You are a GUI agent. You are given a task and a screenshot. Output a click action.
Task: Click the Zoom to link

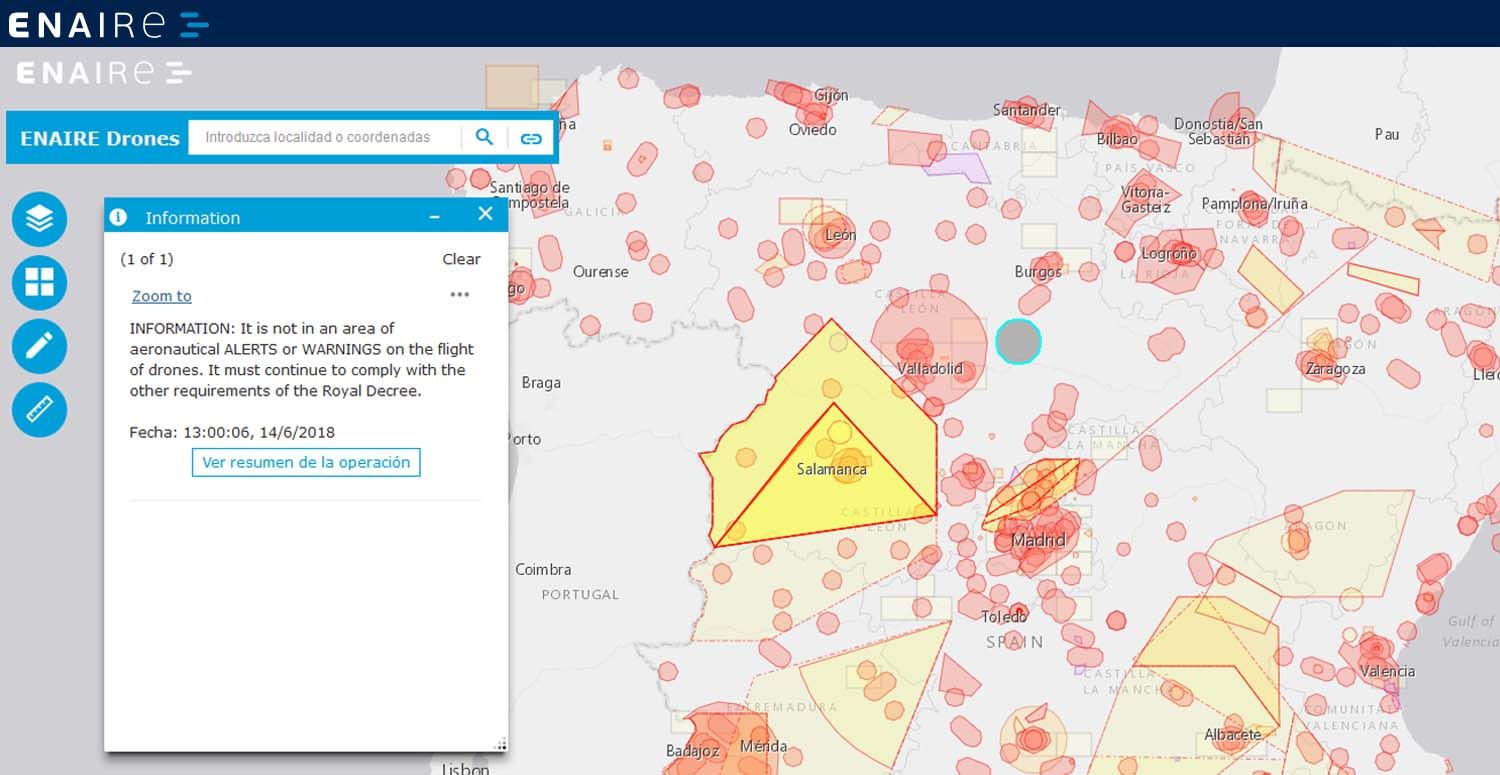[x=161, y=296]
